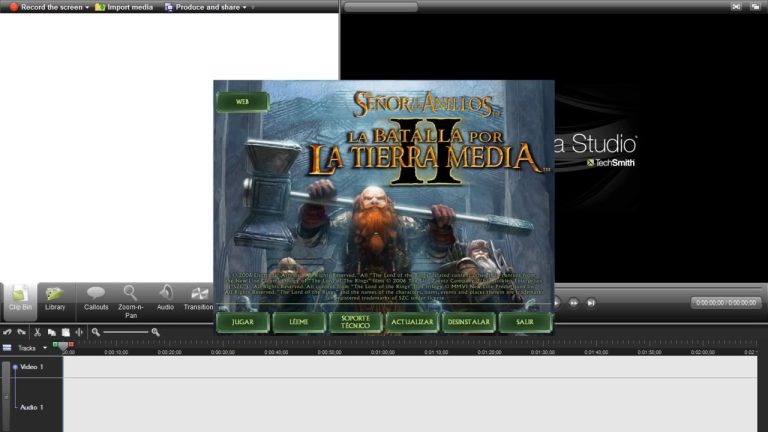This screenshot has height=432, width=768.
Task: Expand the Record the screen dropdown arrow
Action: click(87, 7)
